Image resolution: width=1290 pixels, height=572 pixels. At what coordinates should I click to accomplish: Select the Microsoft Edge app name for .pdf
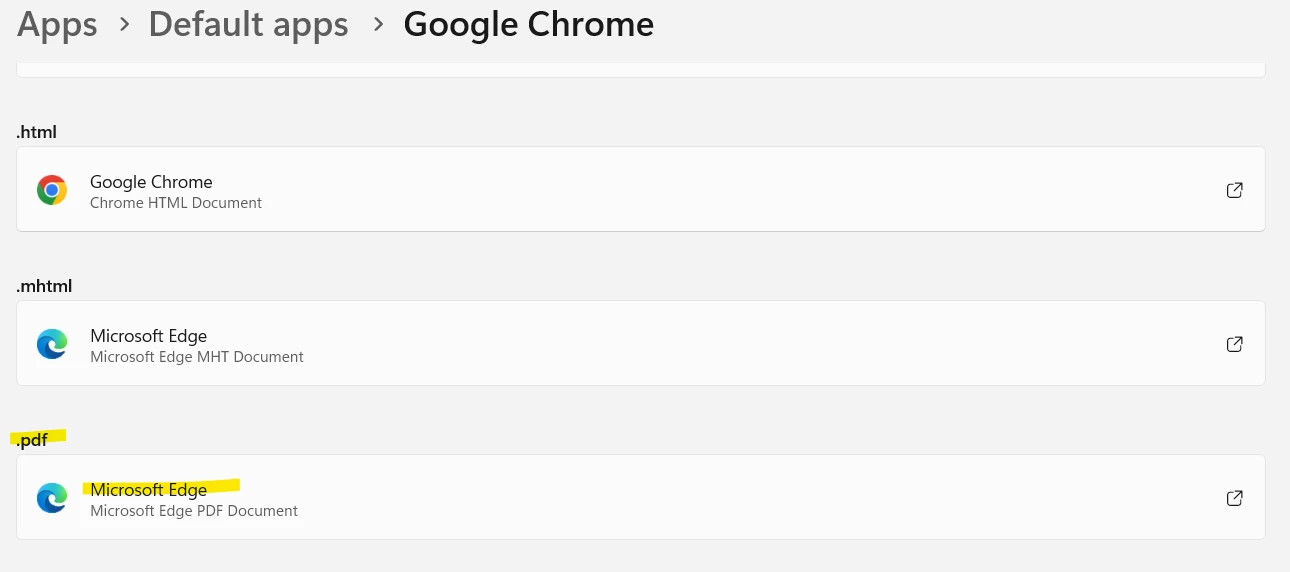148,490
